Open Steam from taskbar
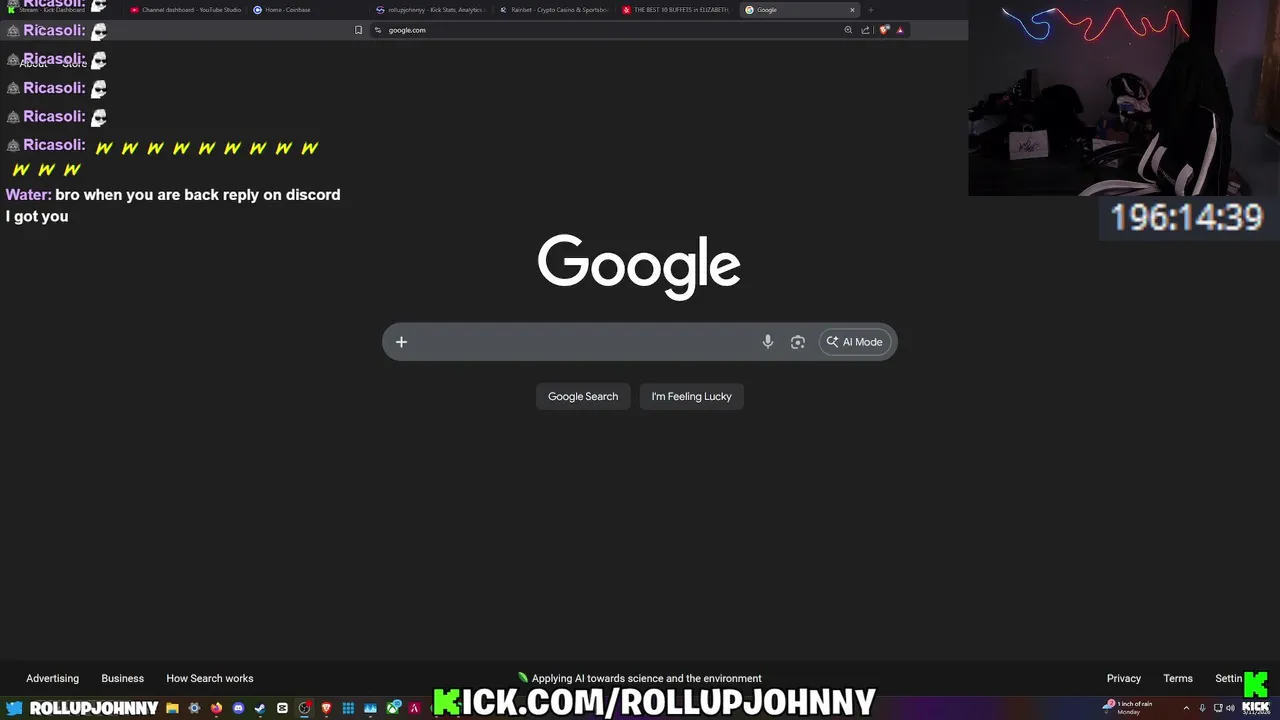Viewport: 1280px width, 720px height. pos(260,708)
